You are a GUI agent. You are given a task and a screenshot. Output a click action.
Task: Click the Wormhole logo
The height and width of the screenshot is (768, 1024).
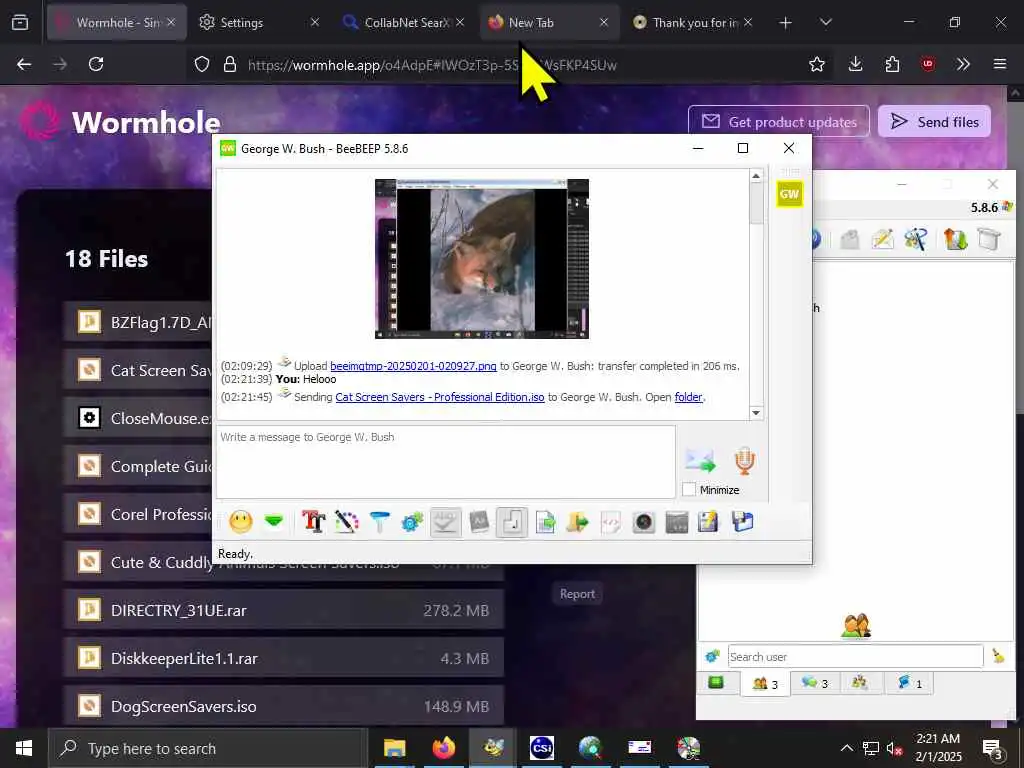(x=120, y=122)
